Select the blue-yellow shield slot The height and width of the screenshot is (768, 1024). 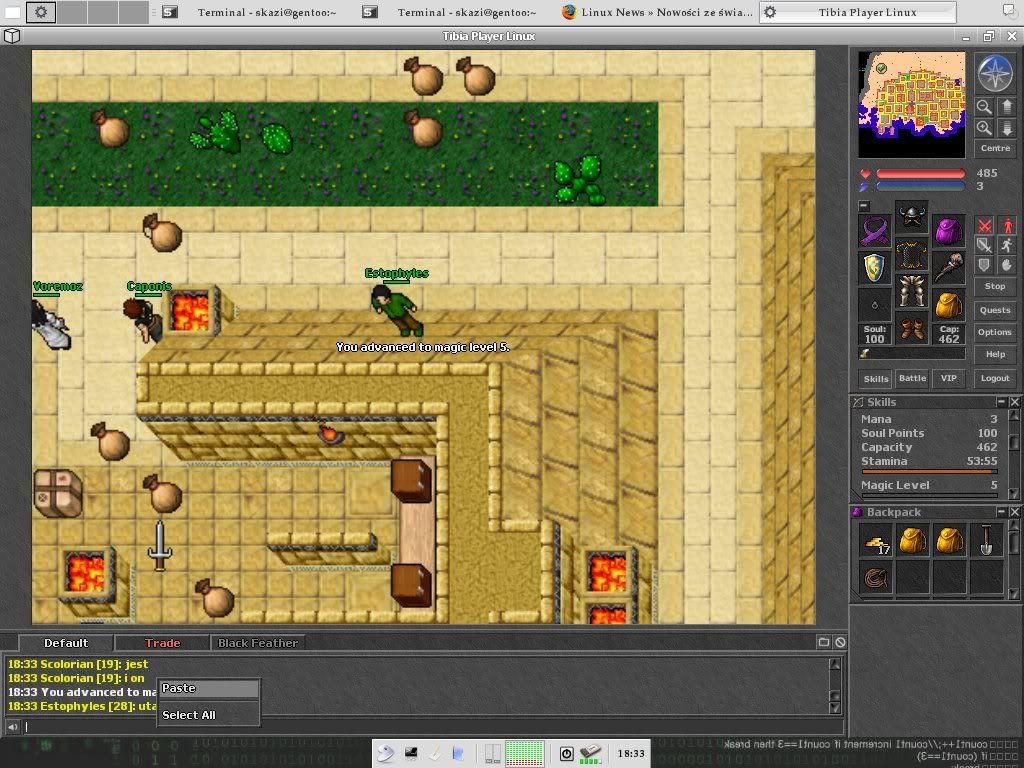tap(874, 268)
